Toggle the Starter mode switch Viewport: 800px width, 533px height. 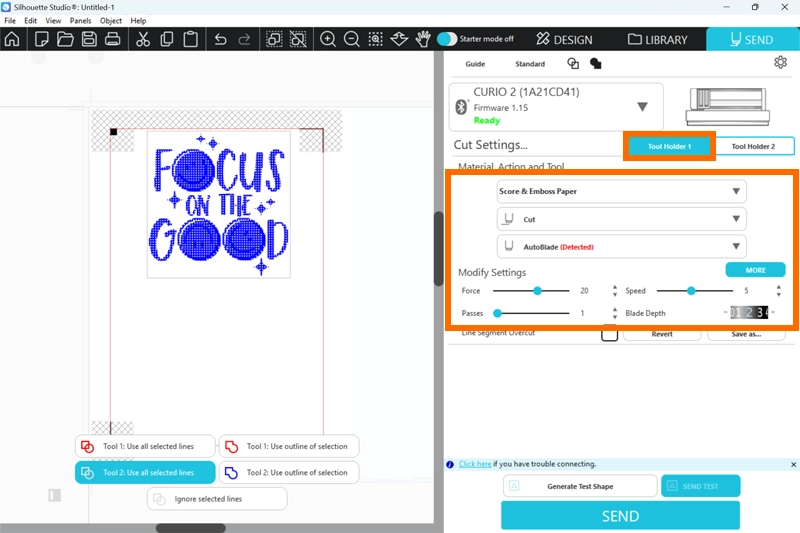click(447, 39)
